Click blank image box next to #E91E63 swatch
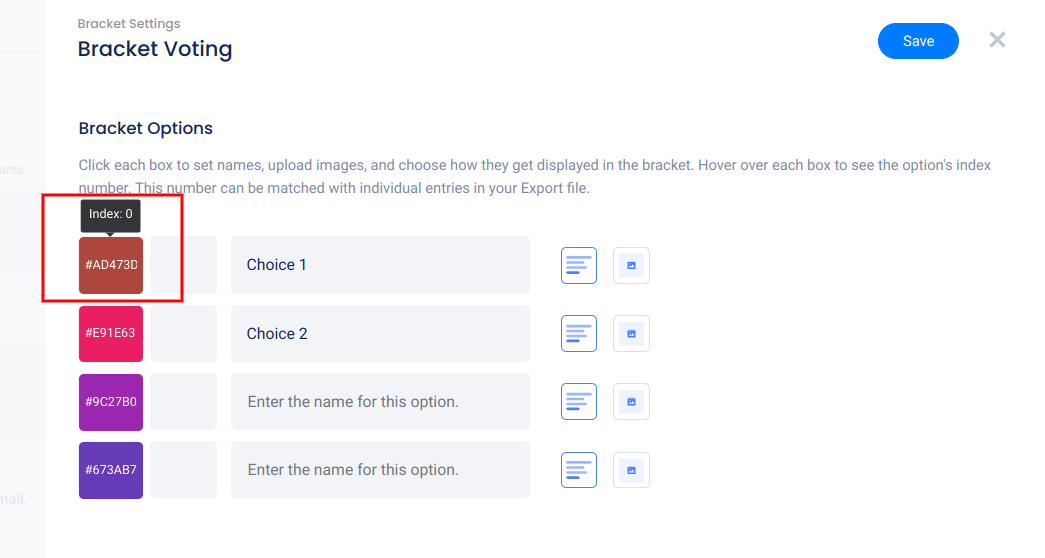 183,334
